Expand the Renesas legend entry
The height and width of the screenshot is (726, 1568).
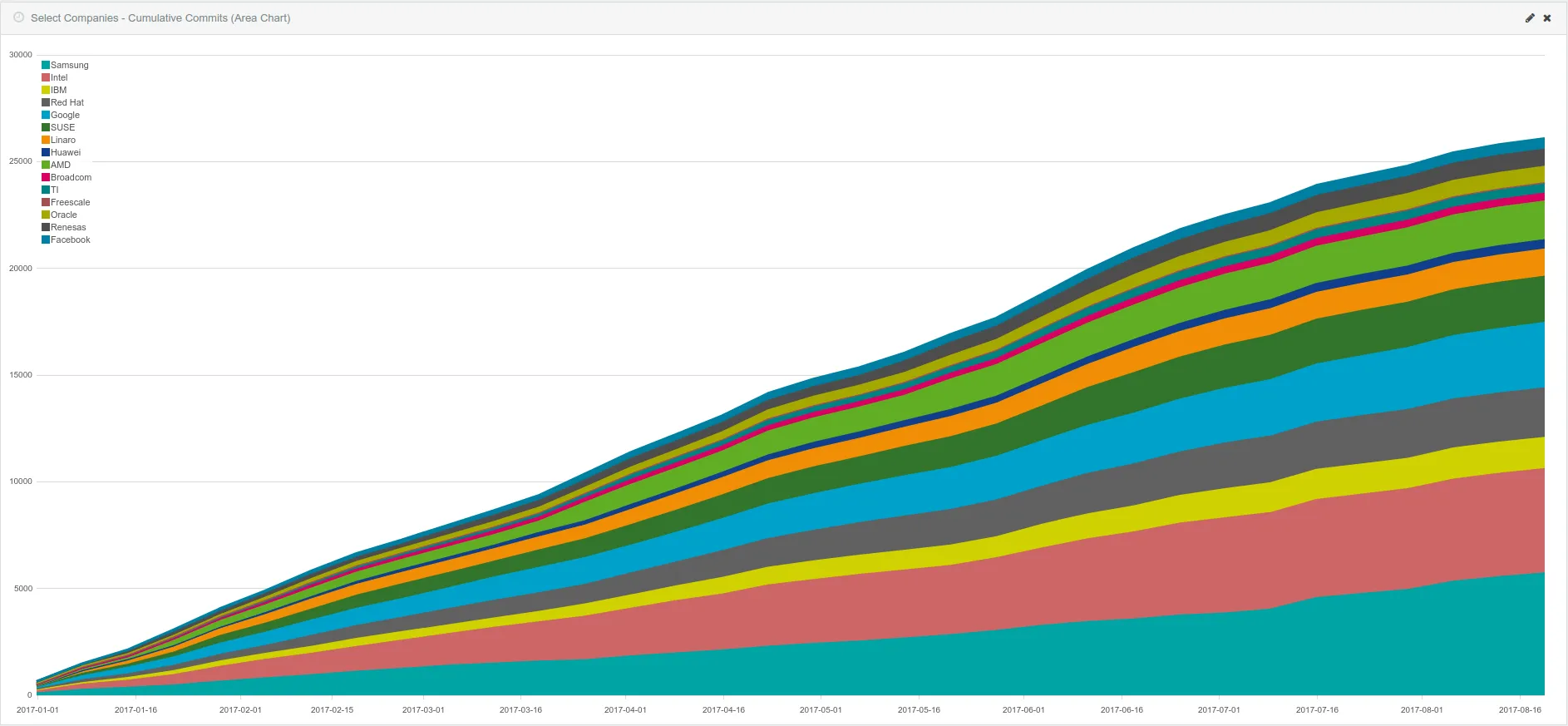click(x=68, y=227)
